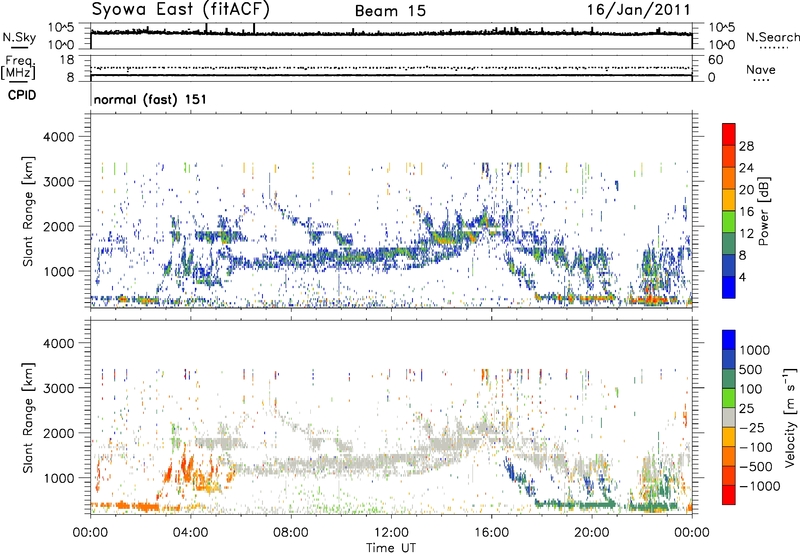Click the "−100" value on velocity colorbar
800x554 pixels.
[756, 447]
